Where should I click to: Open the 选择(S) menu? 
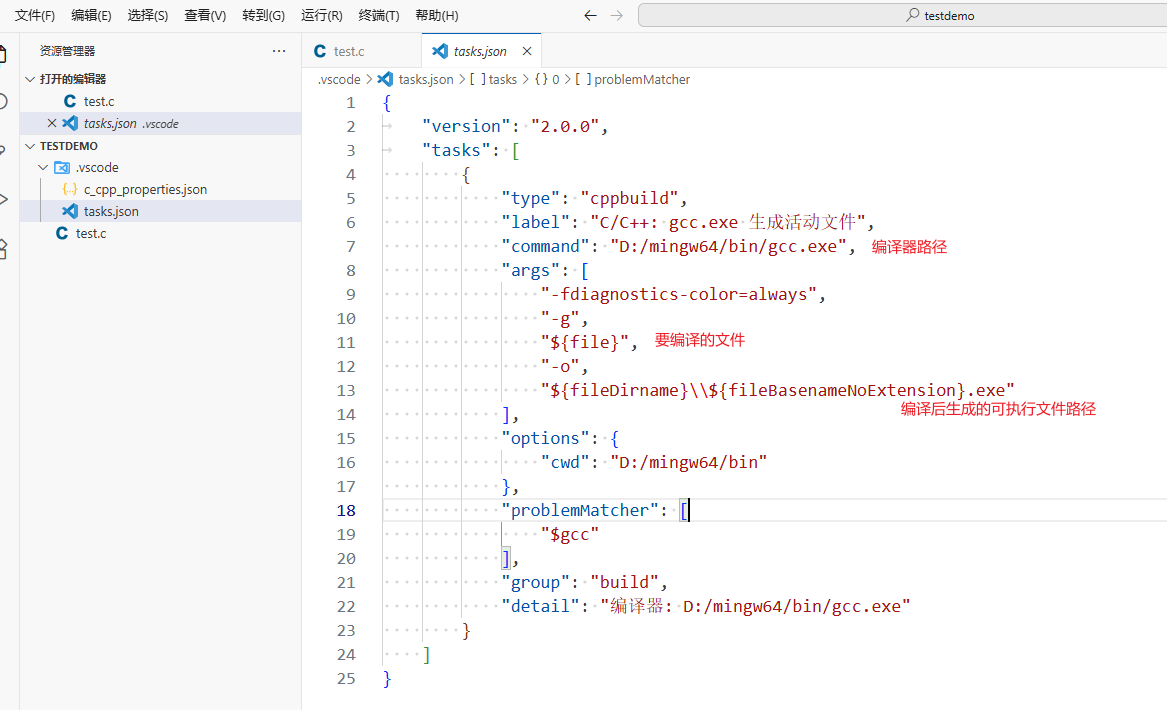[147, 16]
